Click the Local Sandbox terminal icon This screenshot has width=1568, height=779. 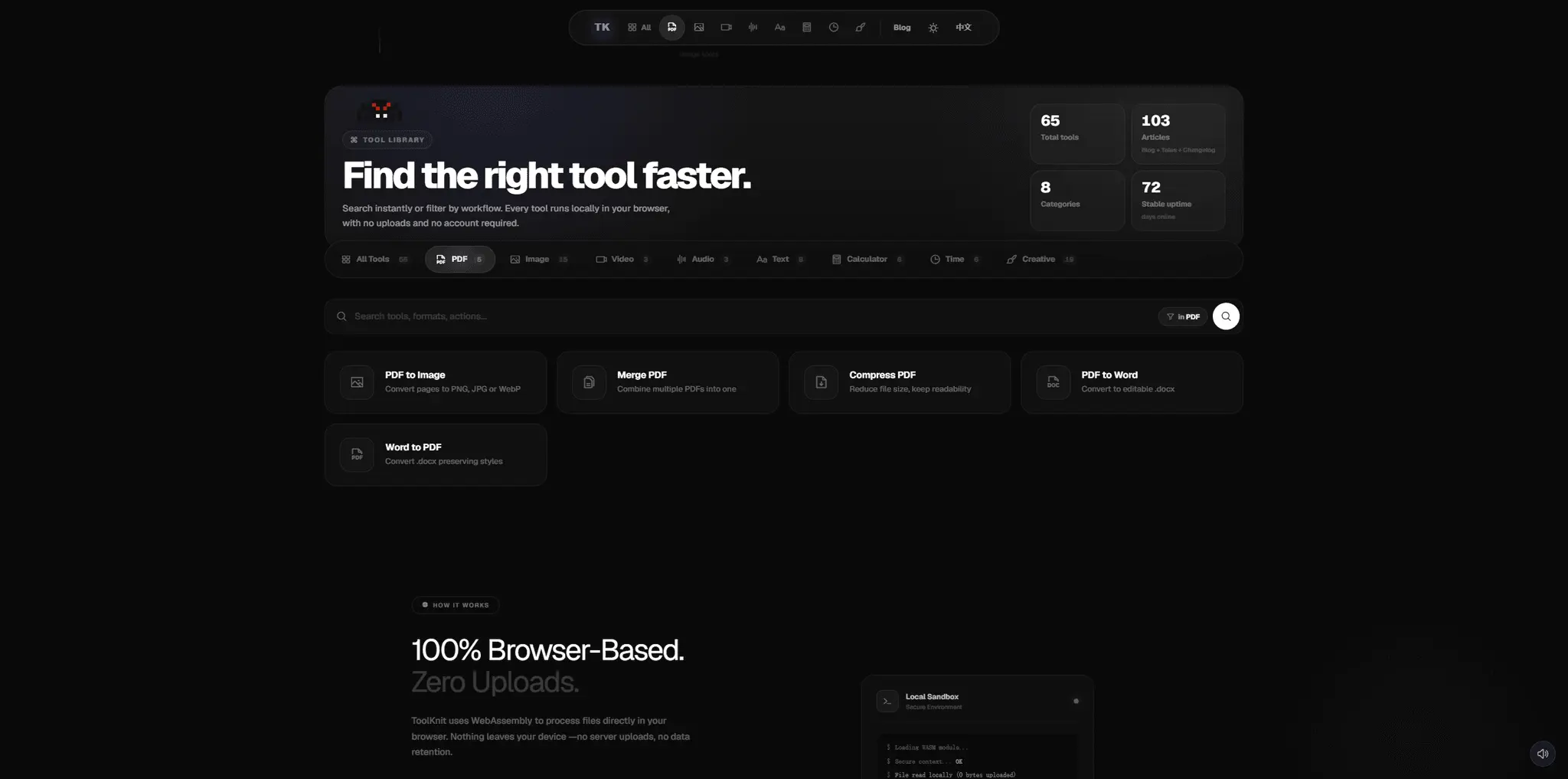(887, 701)
